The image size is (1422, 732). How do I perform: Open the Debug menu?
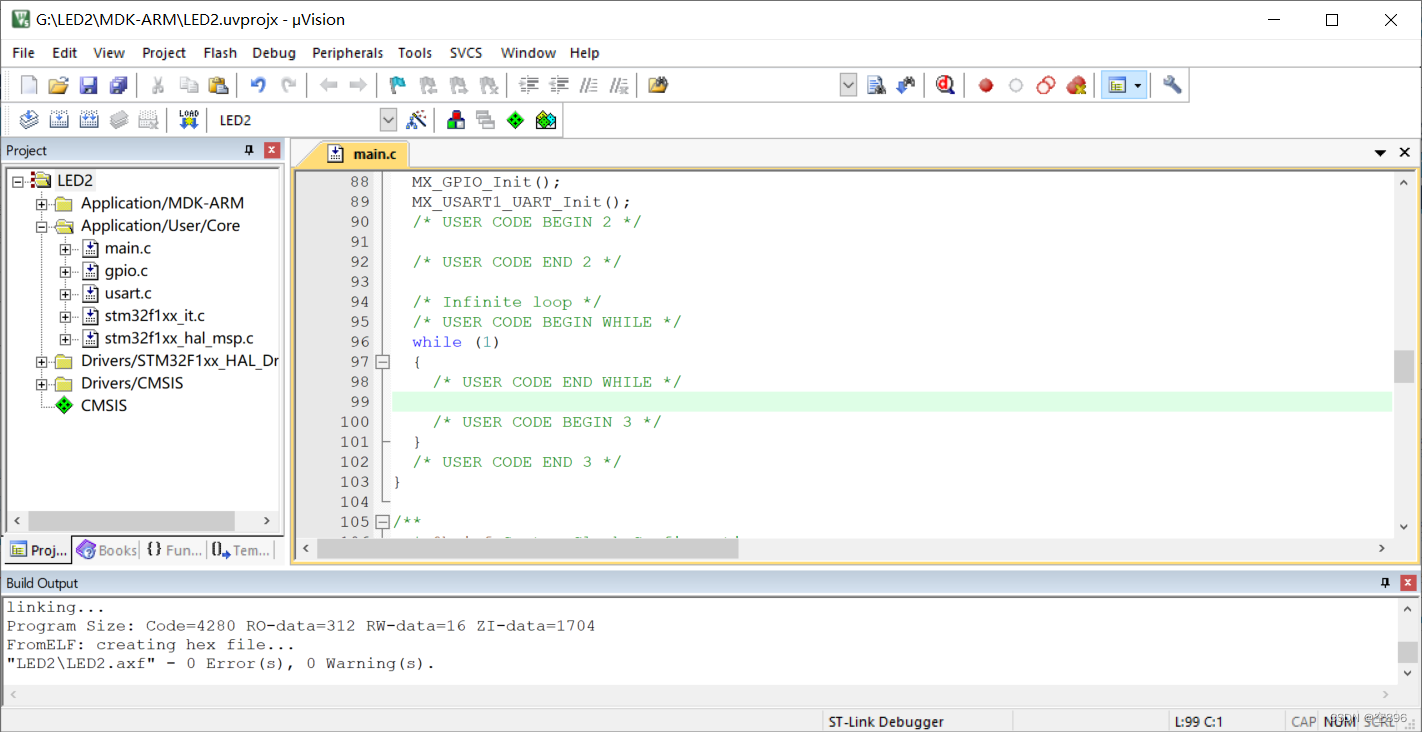[x=274, y=53]
